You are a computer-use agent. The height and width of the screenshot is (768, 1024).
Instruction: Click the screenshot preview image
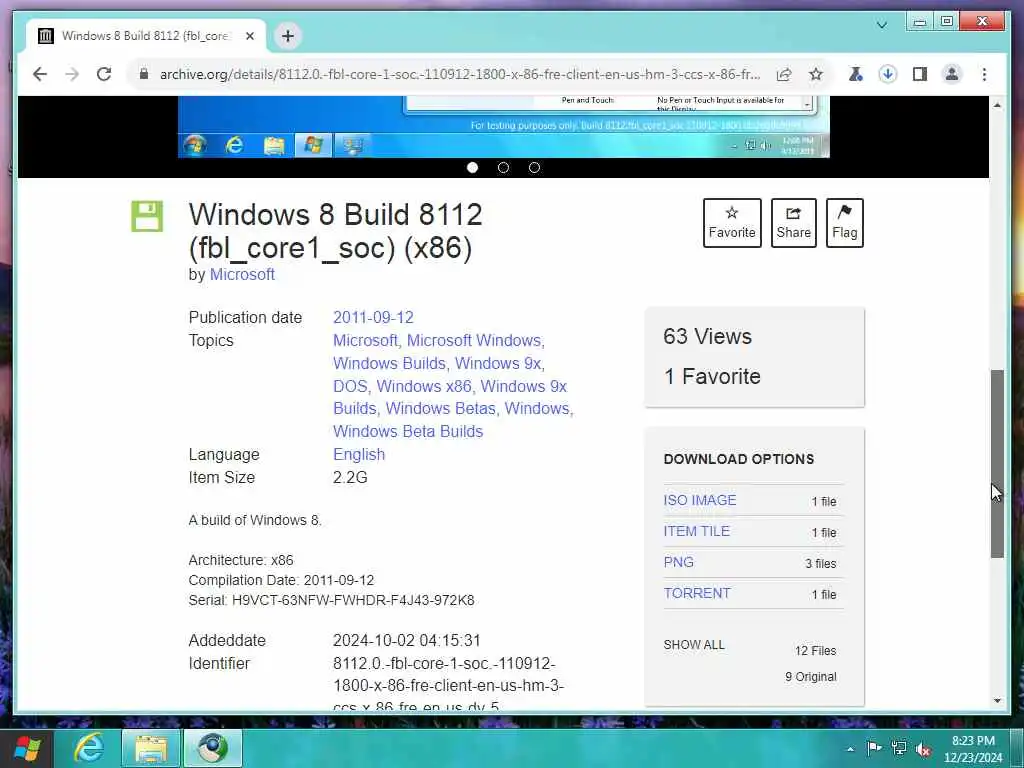point(504,127)
